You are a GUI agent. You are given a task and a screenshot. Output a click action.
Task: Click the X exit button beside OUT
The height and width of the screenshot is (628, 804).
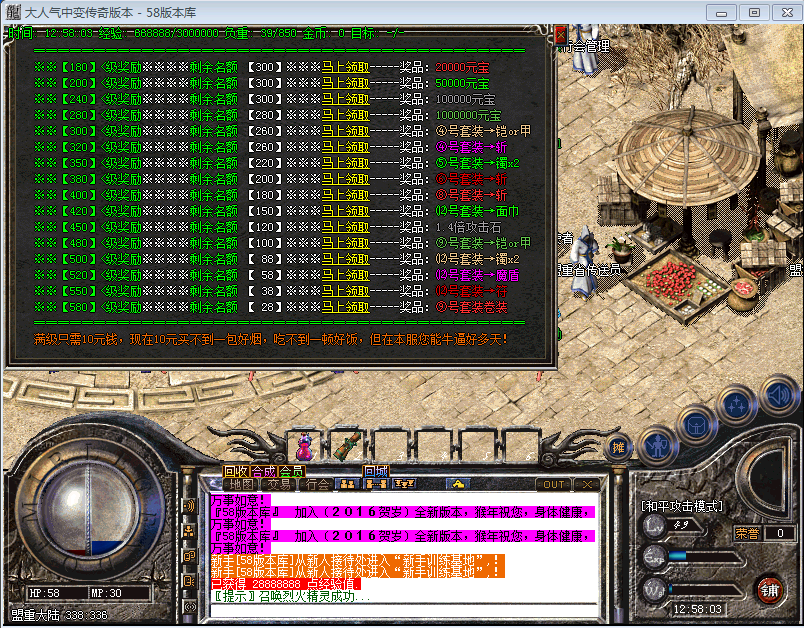[587, 484]
